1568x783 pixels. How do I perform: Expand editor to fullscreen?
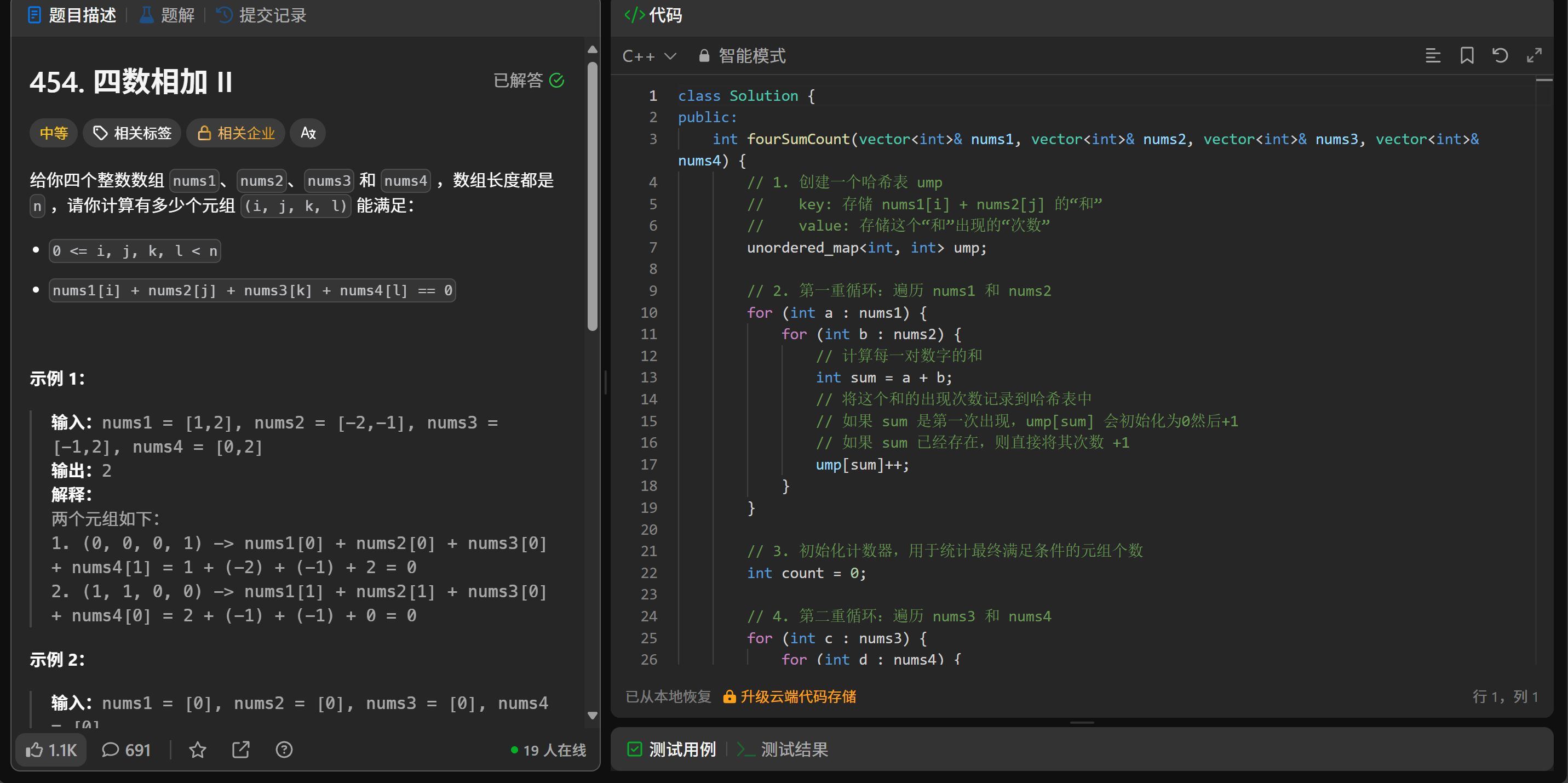1534,56
